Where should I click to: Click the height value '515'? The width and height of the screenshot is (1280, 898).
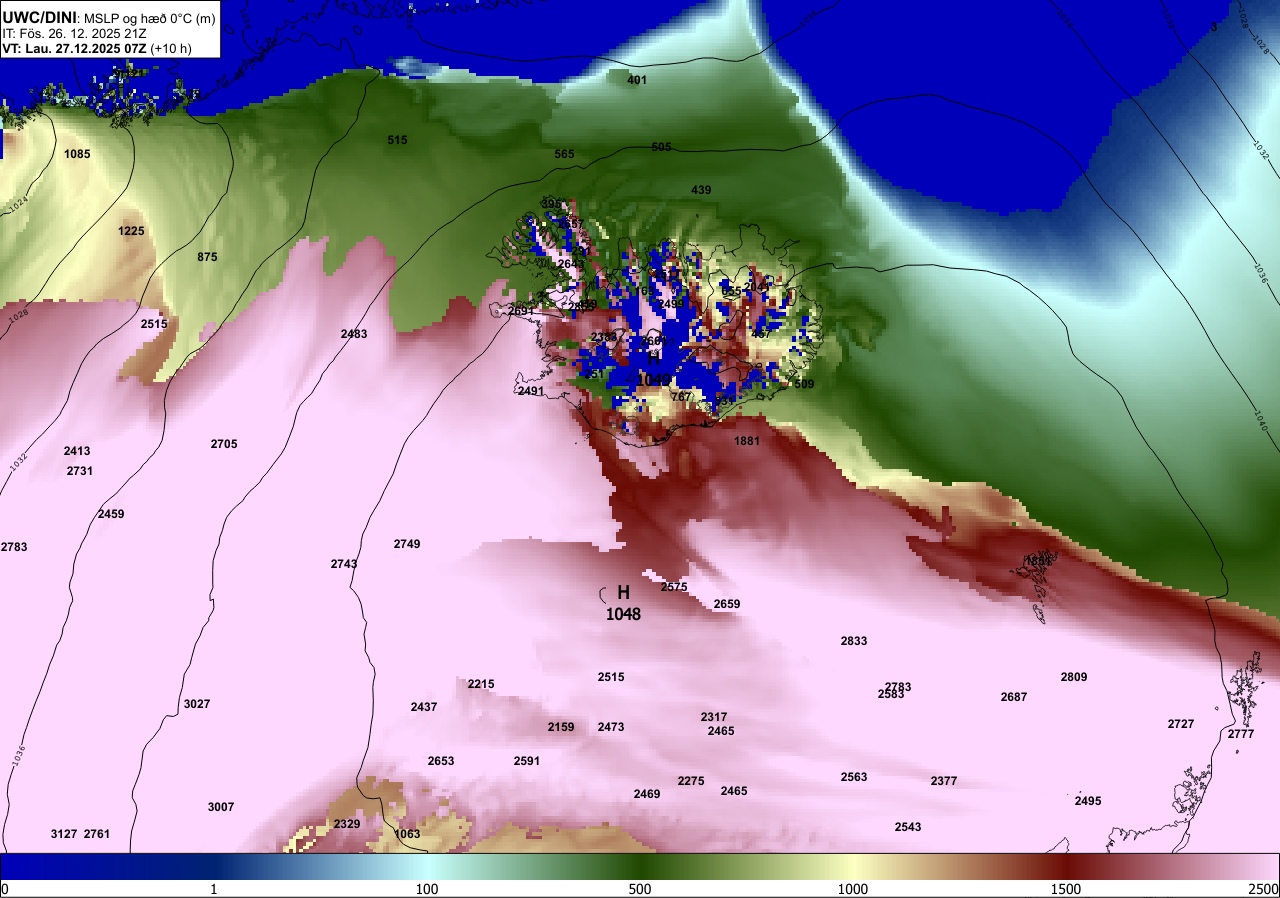coord(397,140)
